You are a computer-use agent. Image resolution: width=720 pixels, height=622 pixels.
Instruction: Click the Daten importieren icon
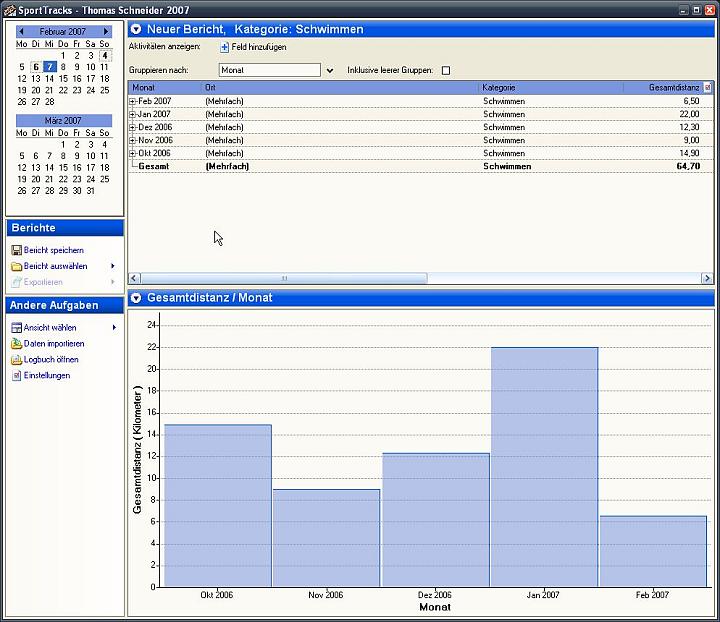(x=16, y=343)
